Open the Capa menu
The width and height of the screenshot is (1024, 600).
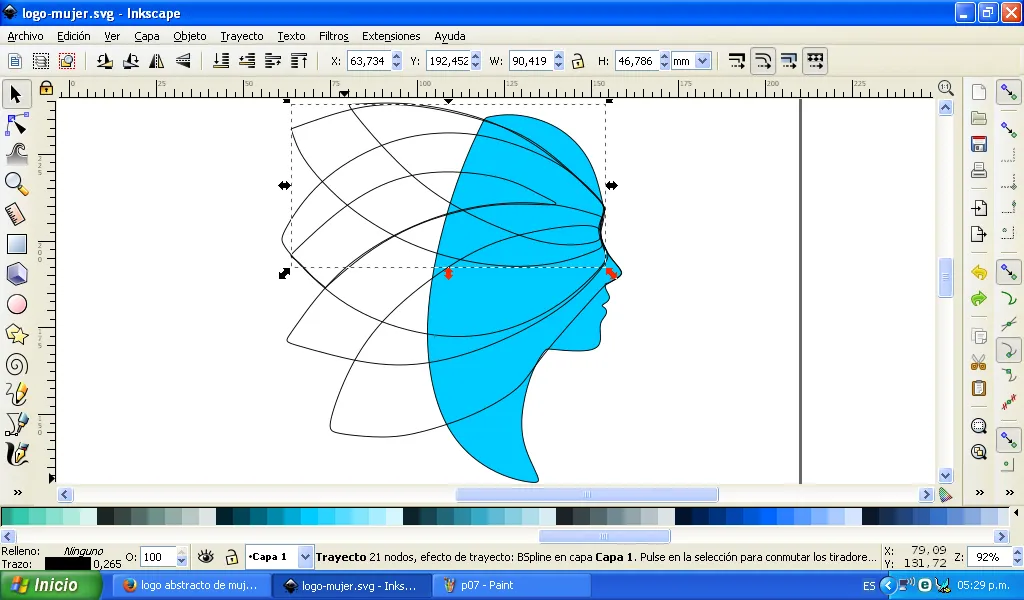[147, 37]
